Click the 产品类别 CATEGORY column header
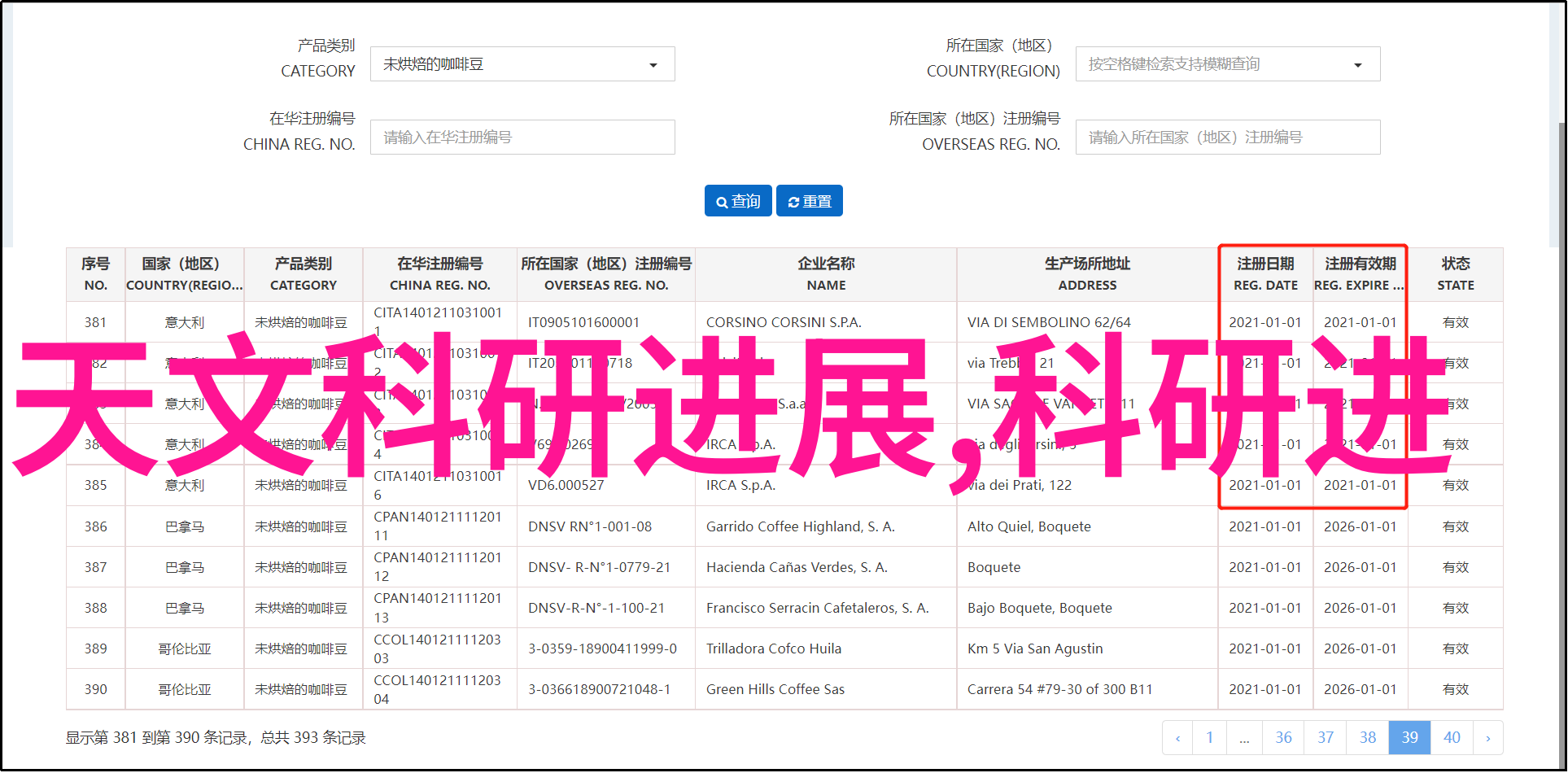The width and height of the screenshot is (1568, 773). pyautogui.click(x=304, y=274)
